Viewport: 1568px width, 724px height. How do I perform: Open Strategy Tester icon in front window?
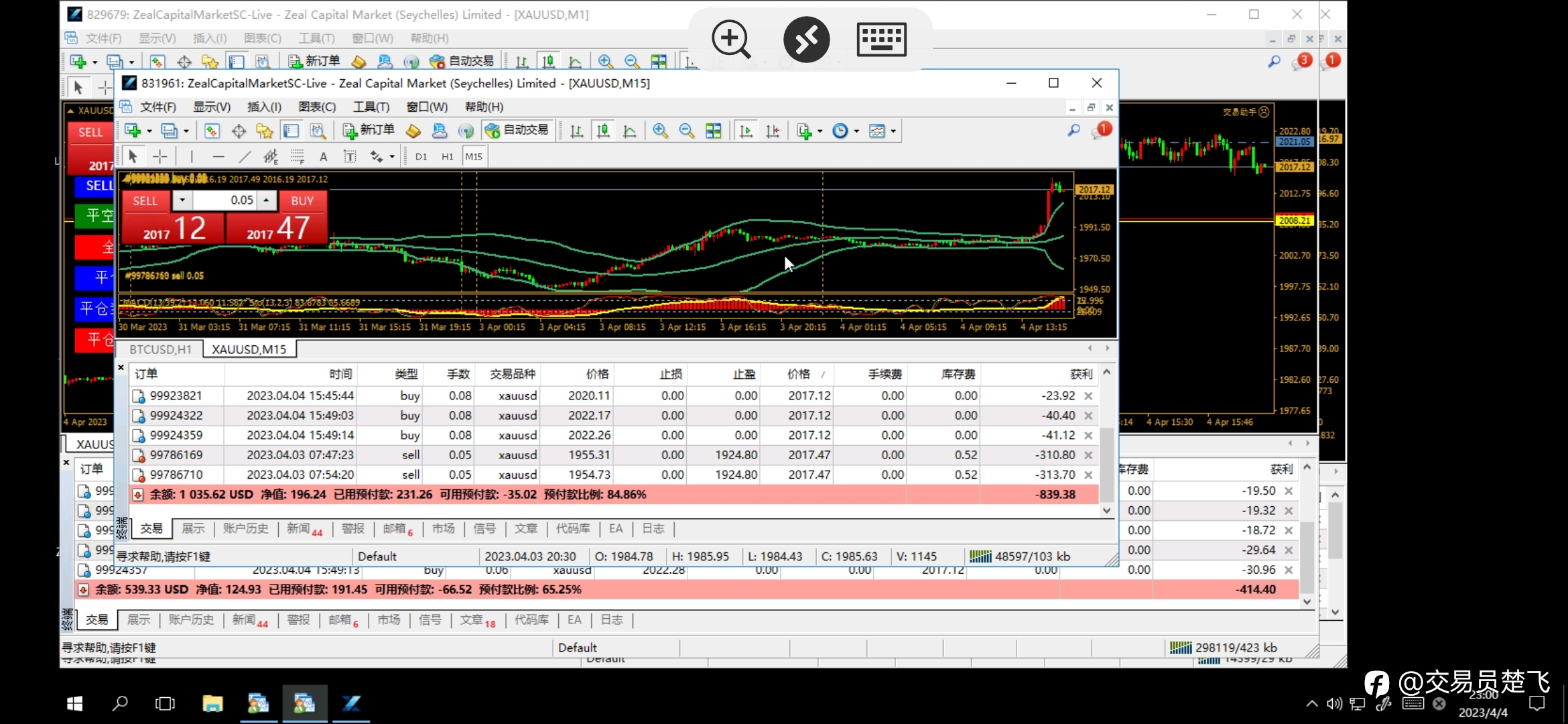click(x=318, y=131)
